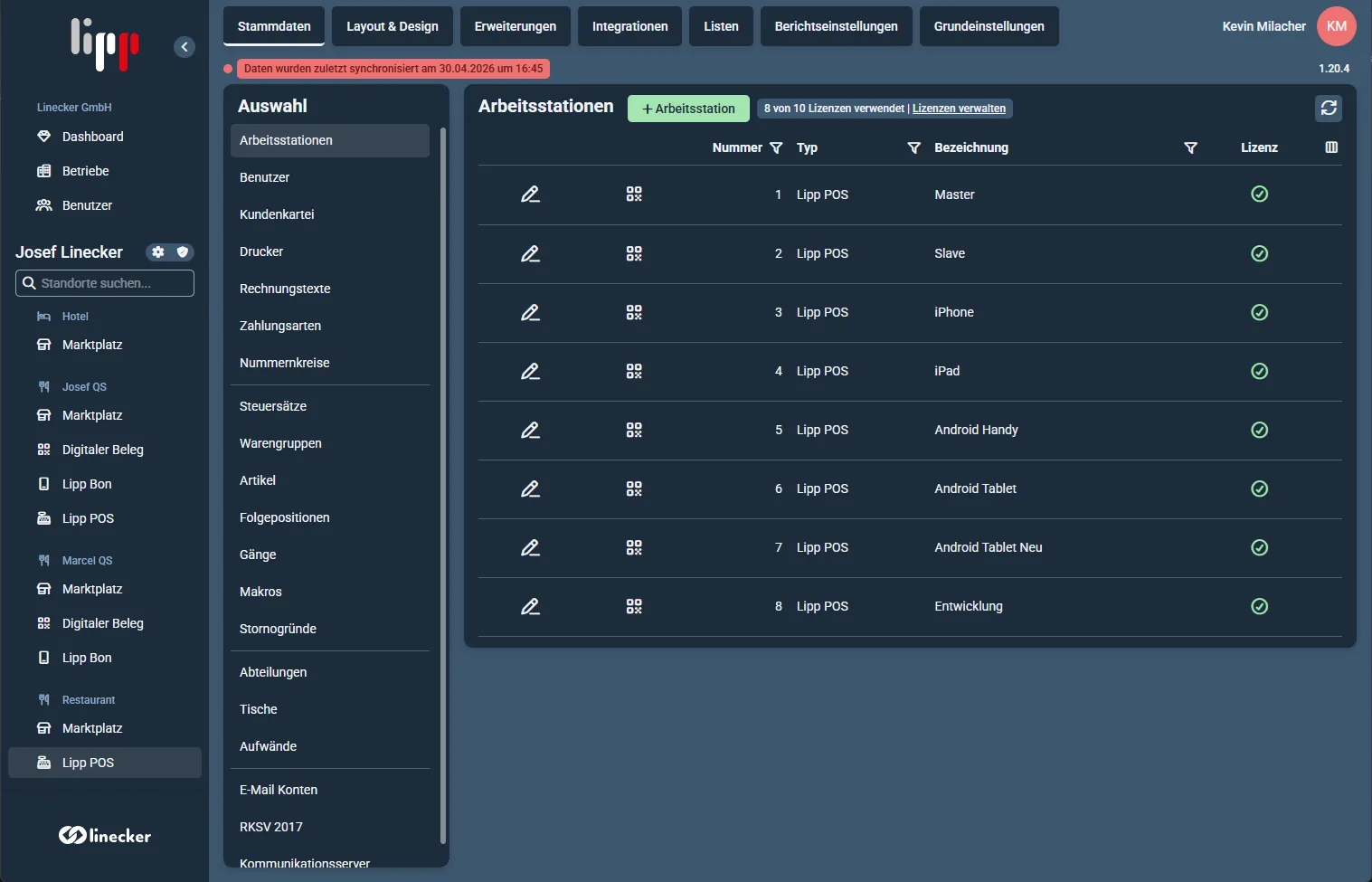Select Stornogründe in the Auswahl list

tap(330, 629)
